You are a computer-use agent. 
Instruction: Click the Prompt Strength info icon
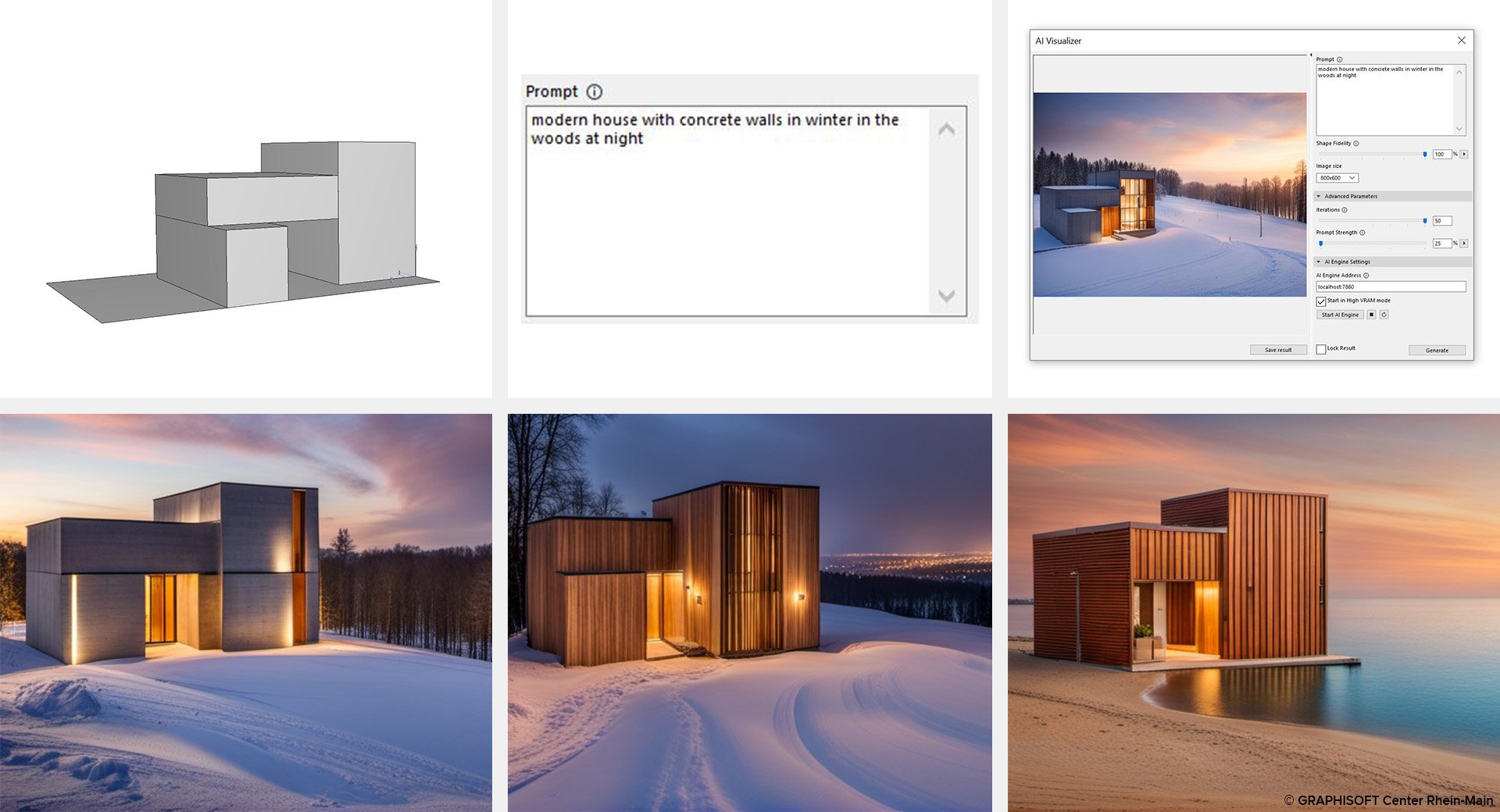1362,233
